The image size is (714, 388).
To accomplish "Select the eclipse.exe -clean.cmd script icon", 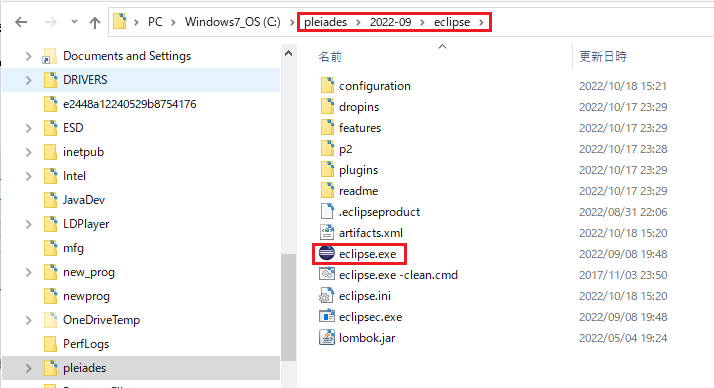I will point(327,274).
